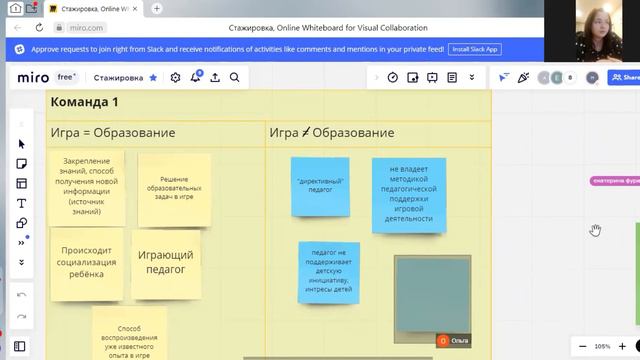
Task: Expand more apps chevron in top toolbar
Action: point(472,78)
